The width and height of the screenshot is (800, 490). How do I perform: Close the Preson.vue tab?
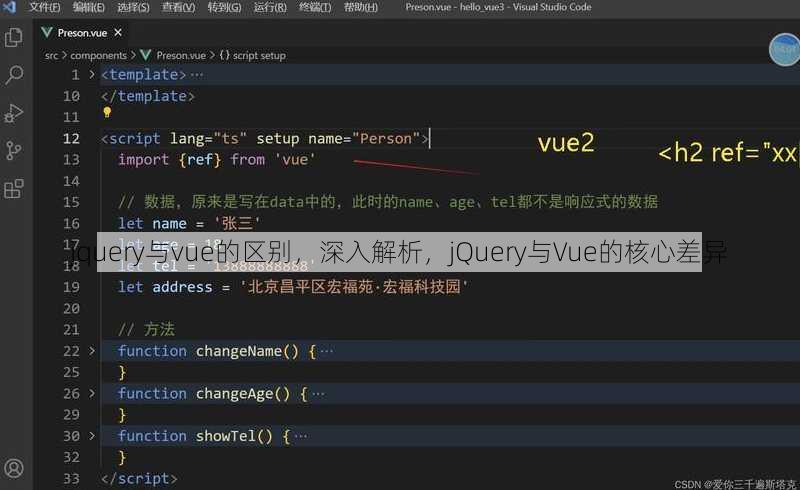118,33
